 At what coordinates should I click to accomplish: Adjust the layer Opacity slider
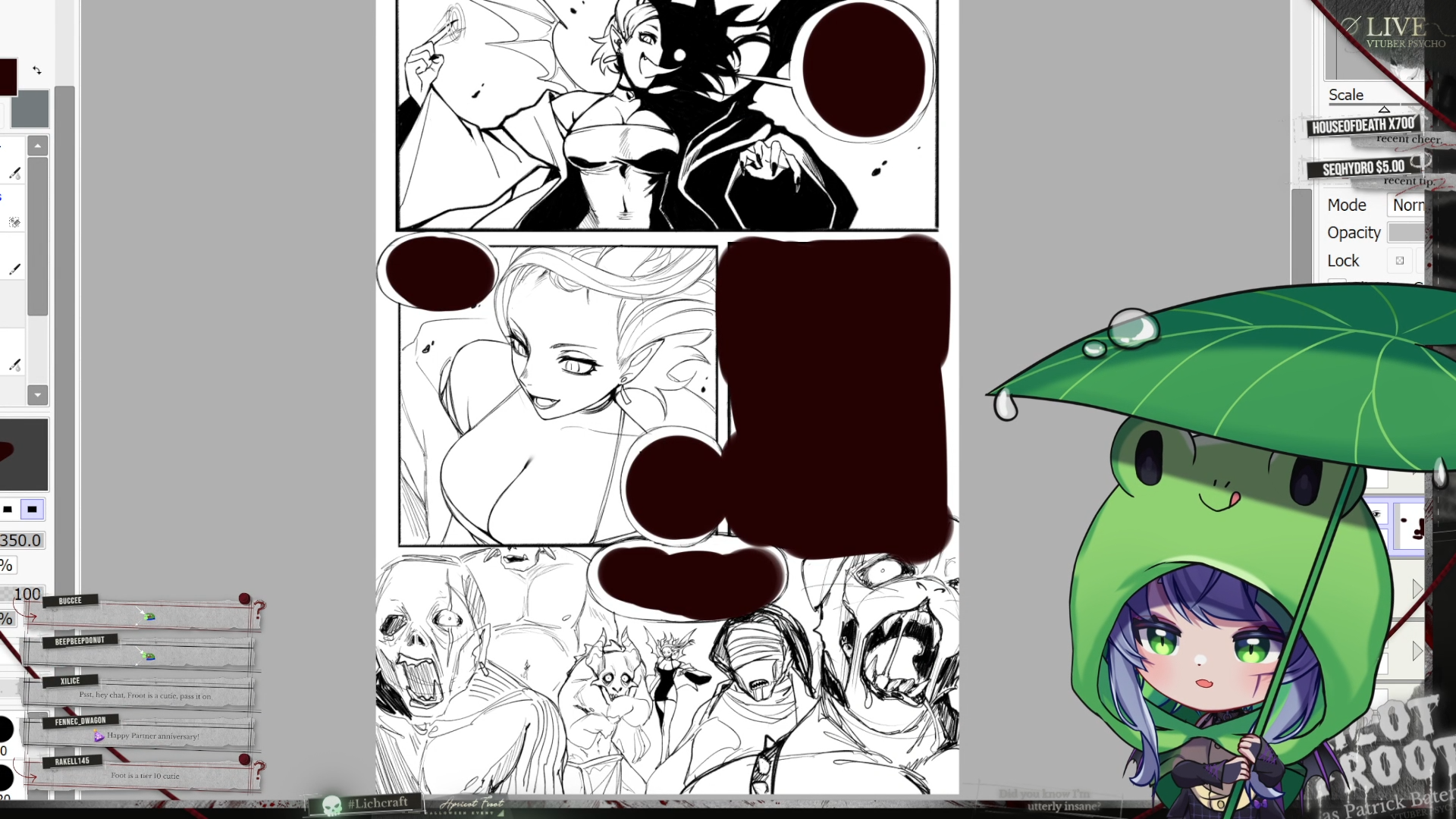tap(1405, 233)
